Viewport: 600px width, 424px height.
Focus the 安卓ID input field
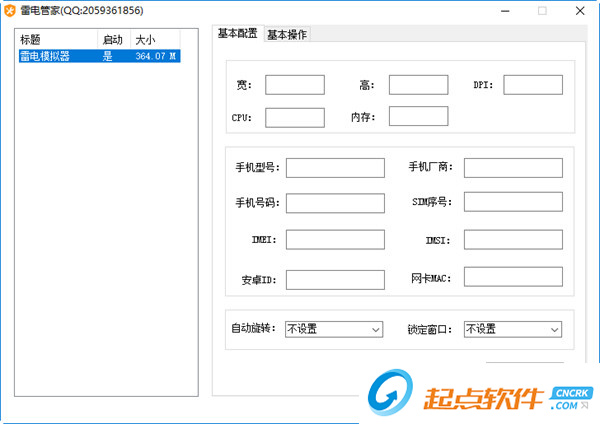click(x=335, y=280)
